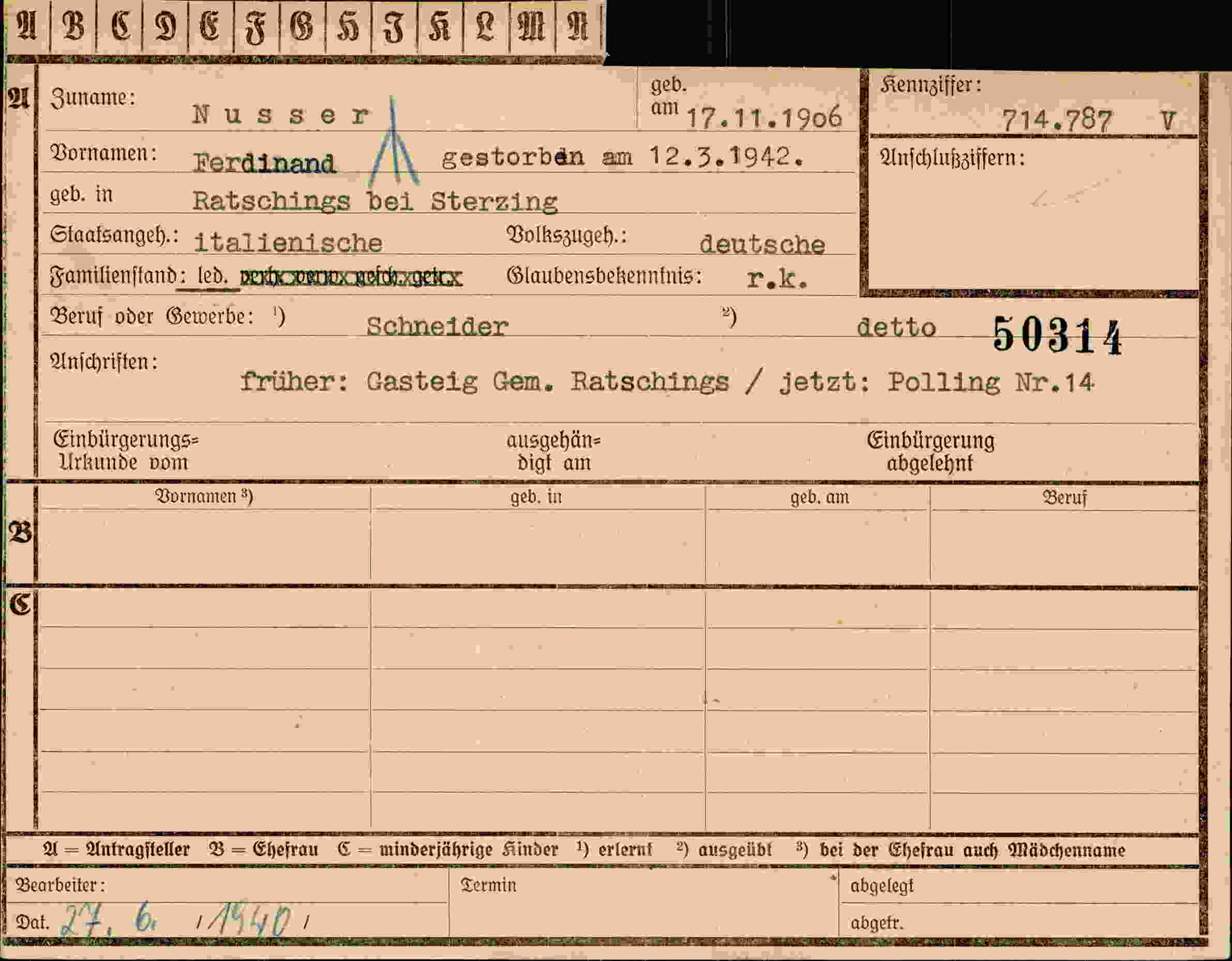Select the Fraktur letter N index tab
The image size is (1232, 961).
click(x=578, y=26)
